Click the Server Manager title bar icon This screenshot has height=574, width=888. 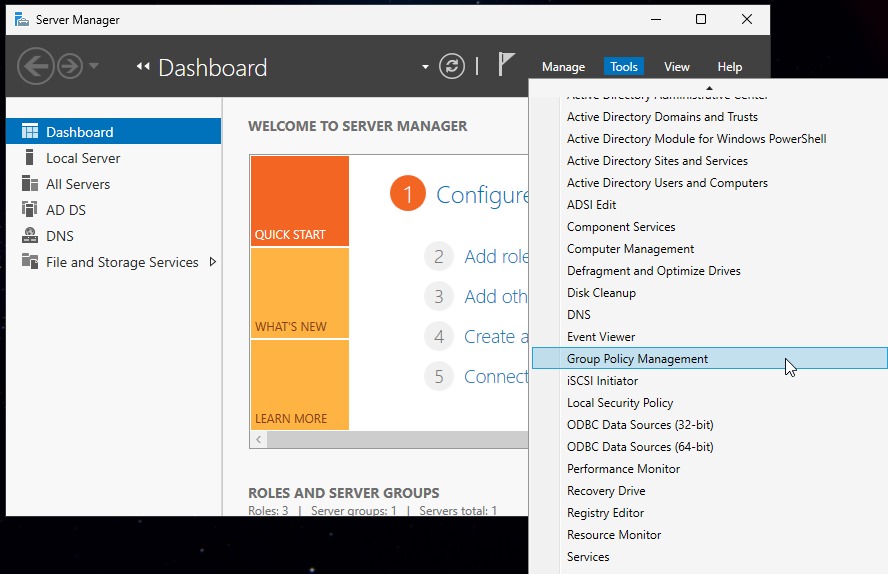pyautogui.click(x=22, y=20)
